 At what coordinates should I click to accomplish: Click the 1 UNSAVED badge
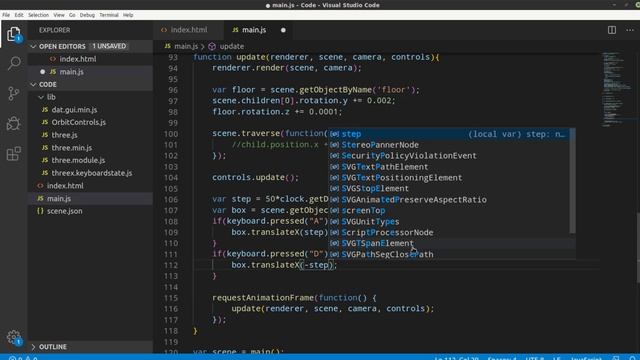pyautogui.click(x=109, y=46)
